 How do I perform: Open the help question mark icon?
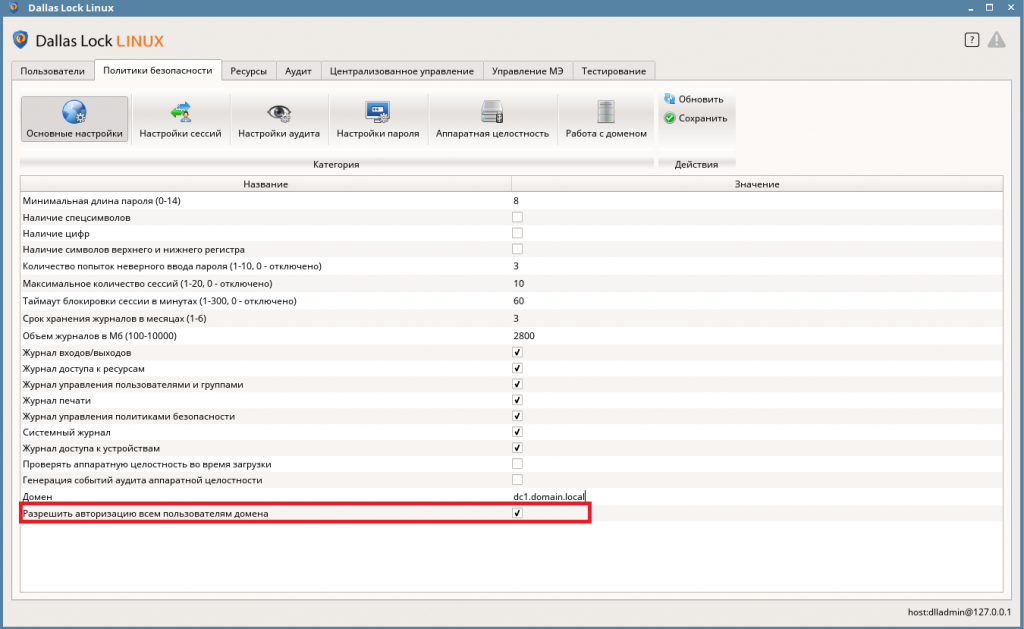point(972,40)
